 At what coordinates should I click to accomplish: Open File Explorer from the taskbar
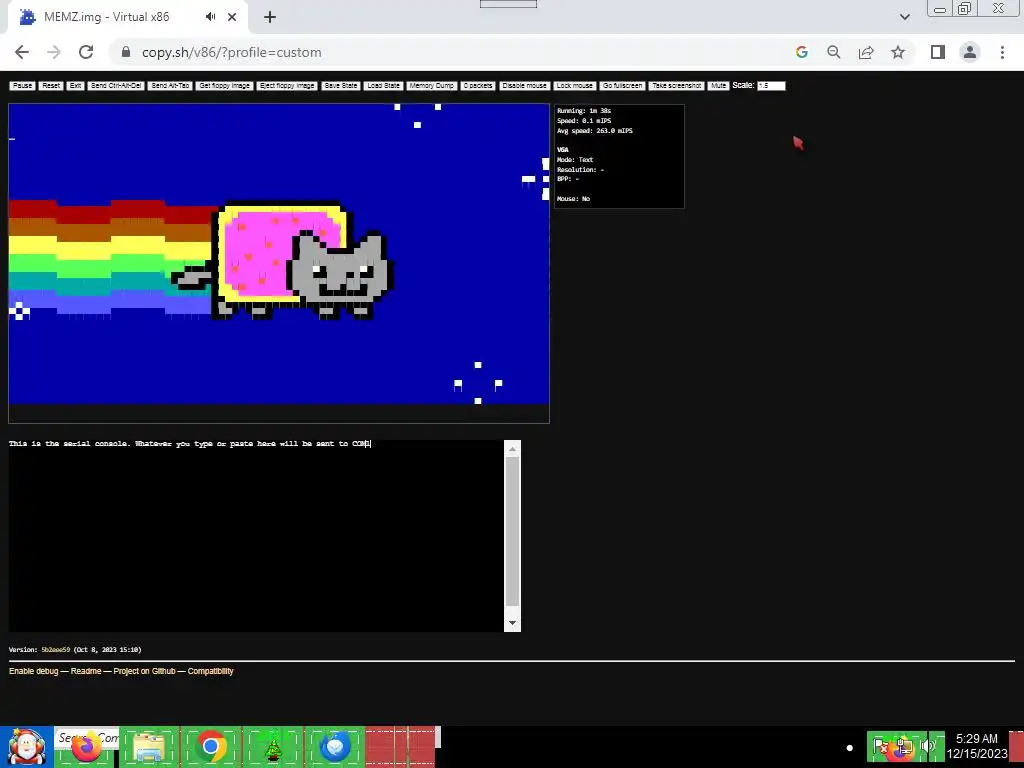click(x=148, y=747)
